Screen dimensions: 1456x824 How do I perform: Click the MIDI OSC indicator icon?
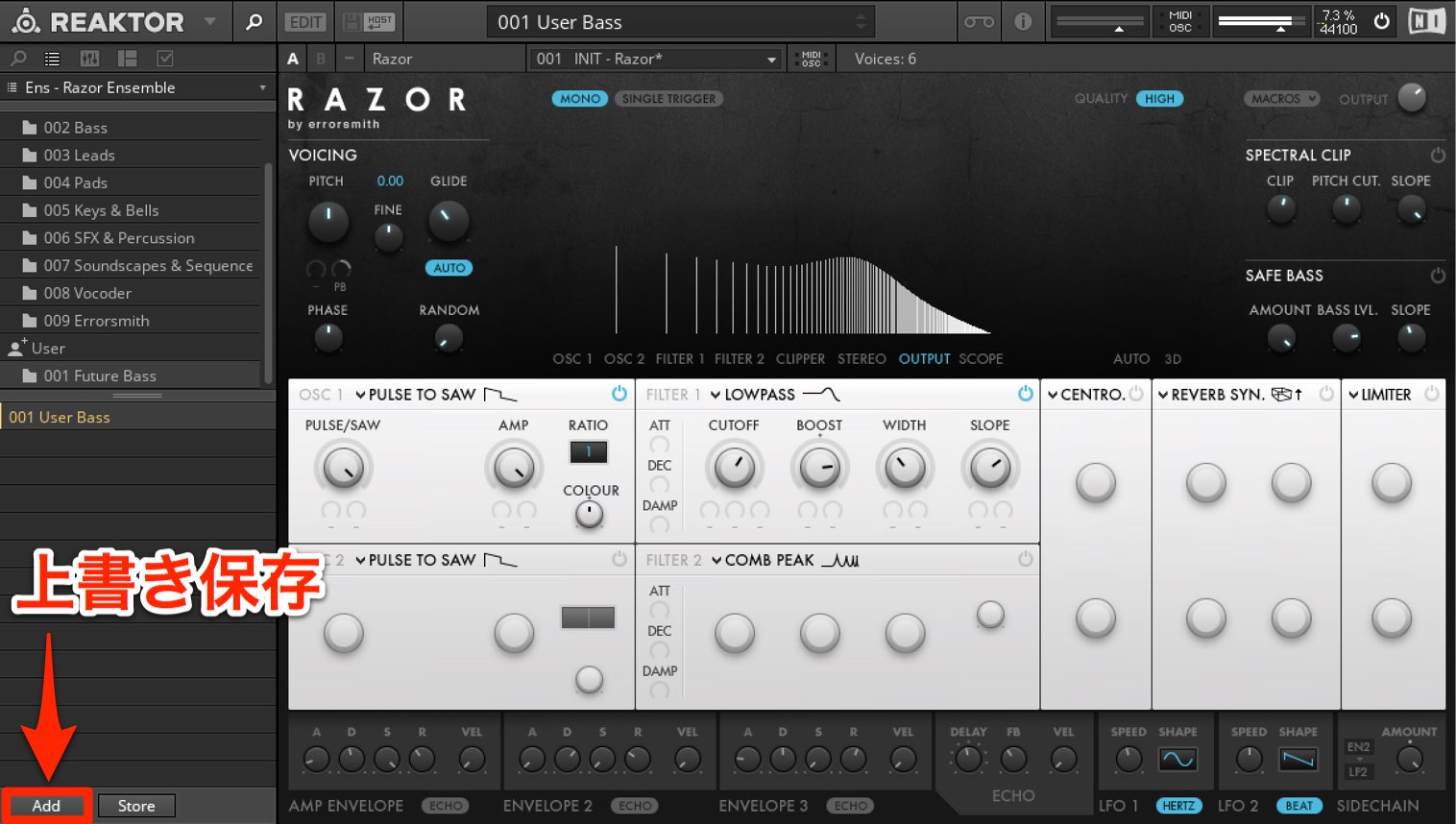tap(1180, 21)
